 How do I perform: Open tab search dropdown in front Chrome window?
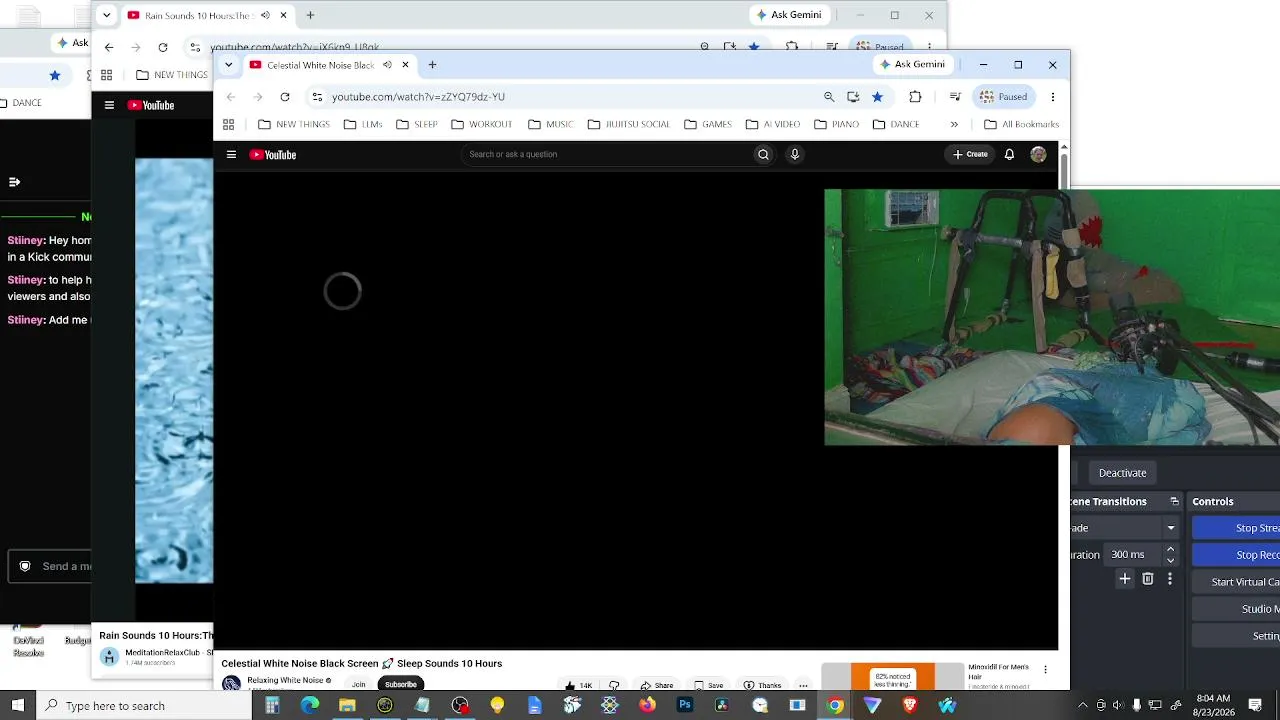[228, 65]
